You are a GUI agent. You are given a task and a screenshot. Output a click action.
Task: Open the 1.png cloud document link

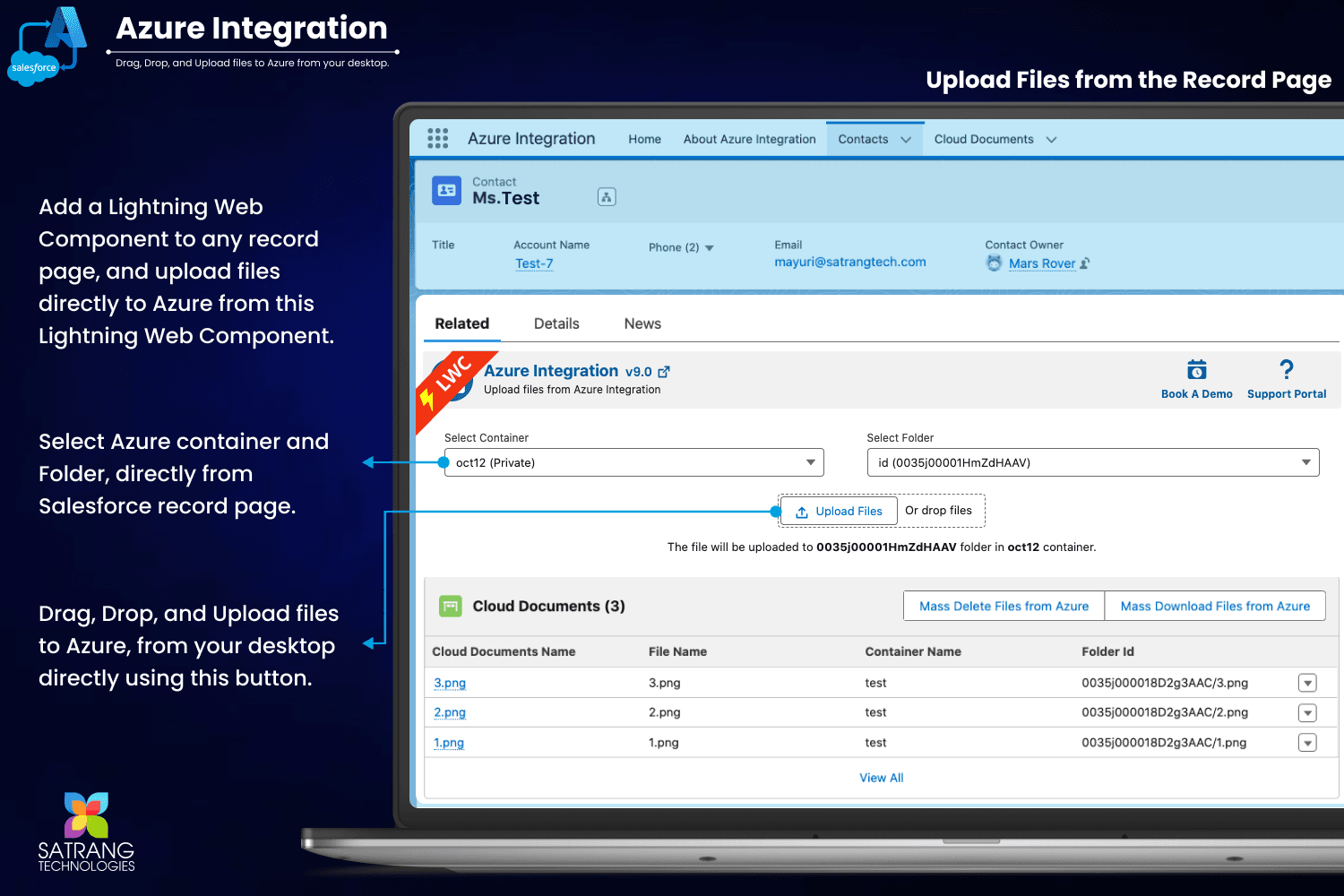pyautogui.click(x=449, y=743)
